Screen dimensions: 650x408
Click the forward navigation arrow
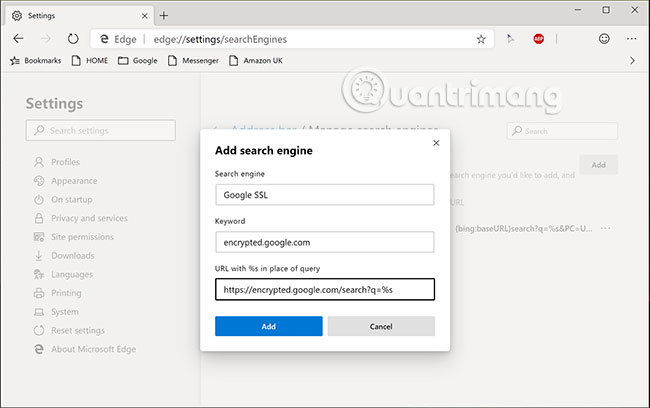[x=46, y=39]
